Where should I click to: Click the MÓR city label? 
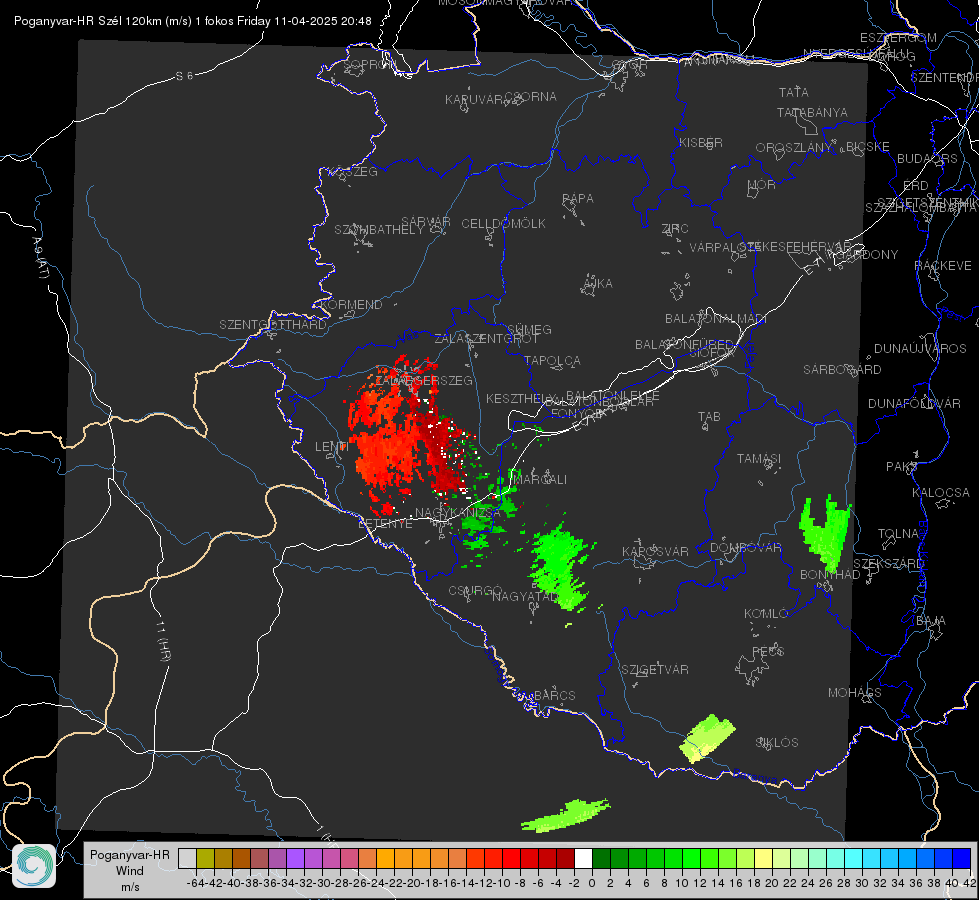click(762, 184)
